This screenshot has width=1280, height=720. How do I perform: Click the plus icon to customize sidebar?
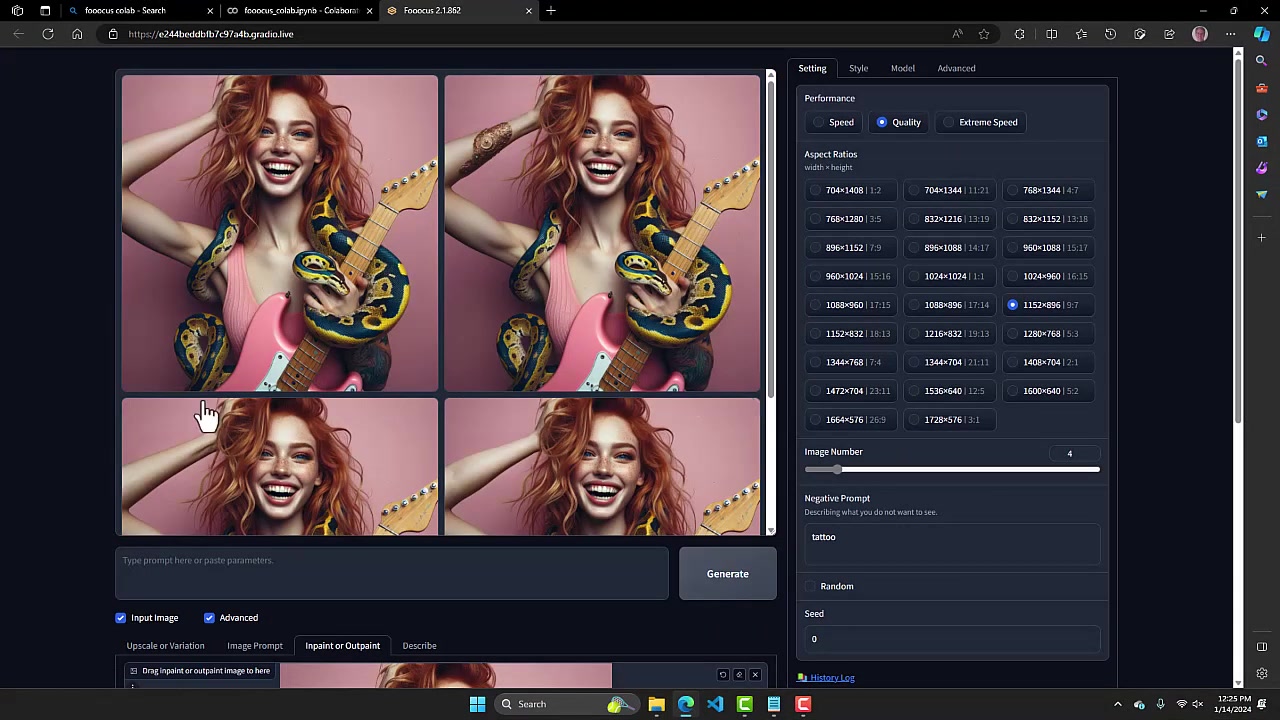pyautogui.click(x=1262, y=238)
